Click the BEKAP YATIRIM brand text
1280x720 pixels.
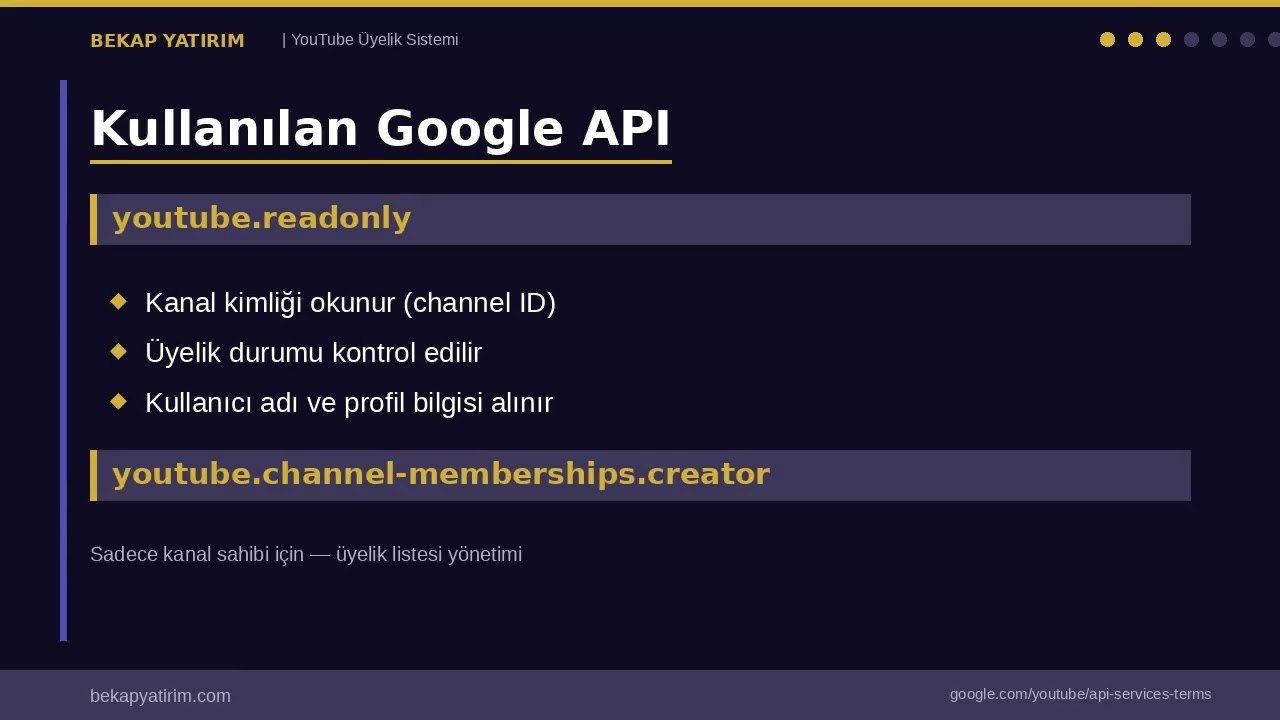167,41
